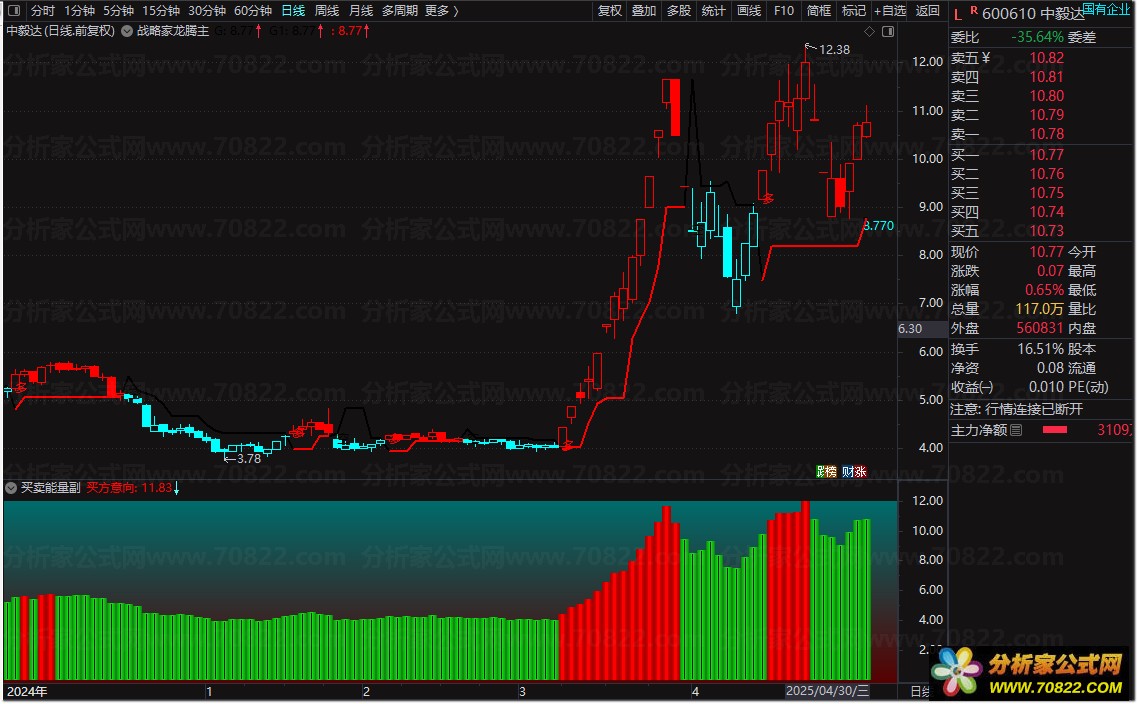Click the 2024年 timeline label
Image resolution: width=1139 pixels, height=704 pixels.
coord(28,691)
